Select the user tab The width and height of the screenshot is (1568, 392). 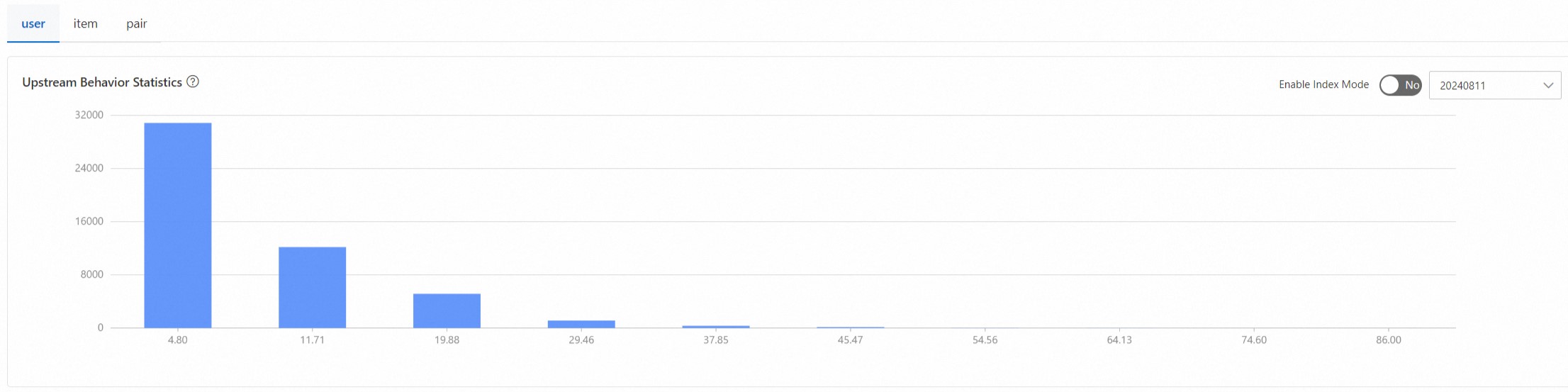pyautogui.click(x=33, y=23)
